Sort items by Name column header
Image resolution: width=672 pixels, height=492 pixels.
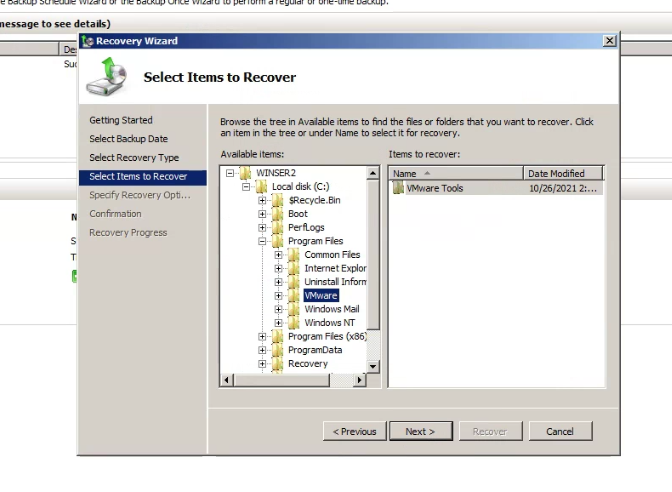tap(456, 174)
